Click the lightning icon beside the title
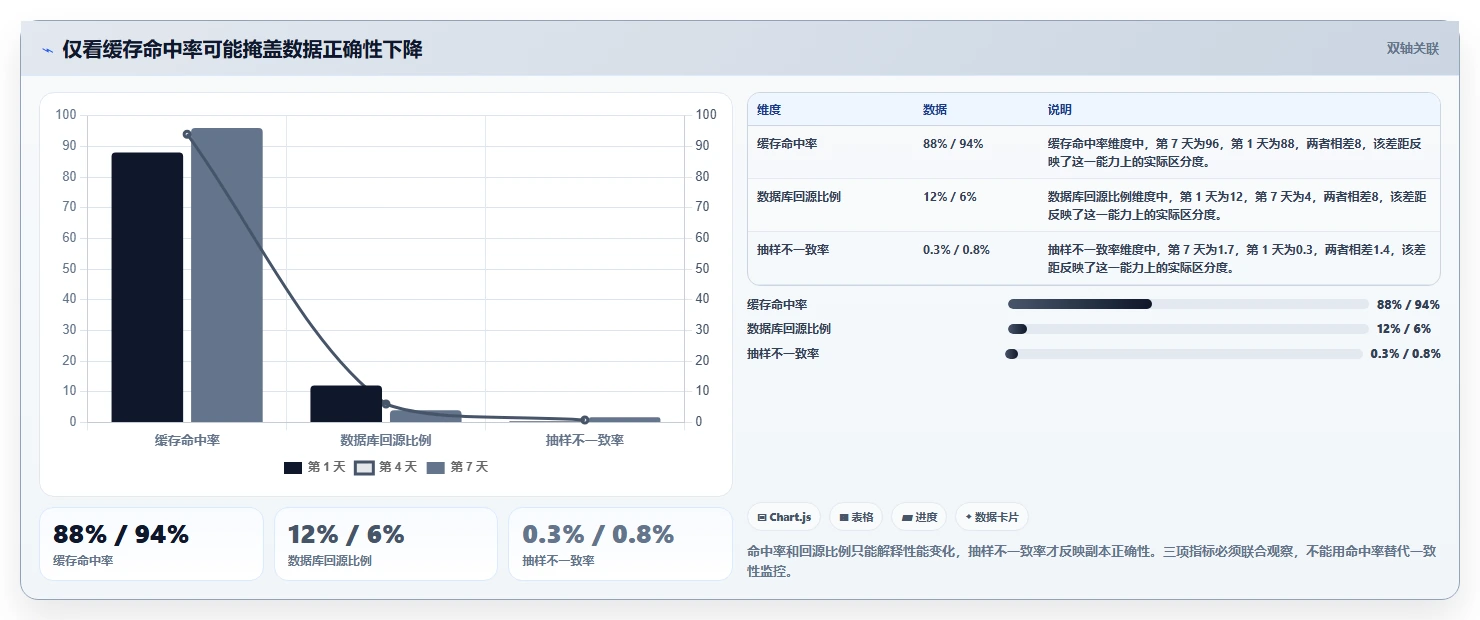Viewport: 1480px width, 620px height. tap(48, 50)
